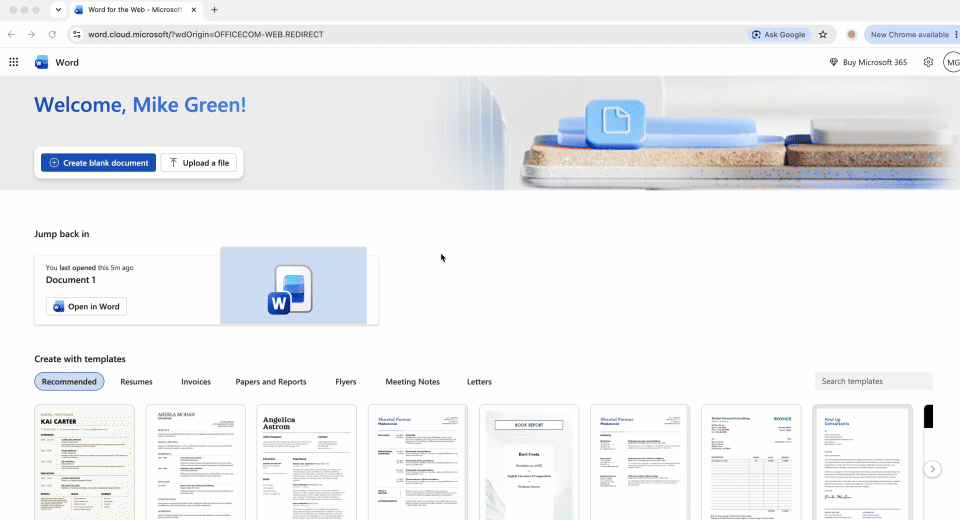Open the Microsoft 365 app launcher grid

[13, 62]
